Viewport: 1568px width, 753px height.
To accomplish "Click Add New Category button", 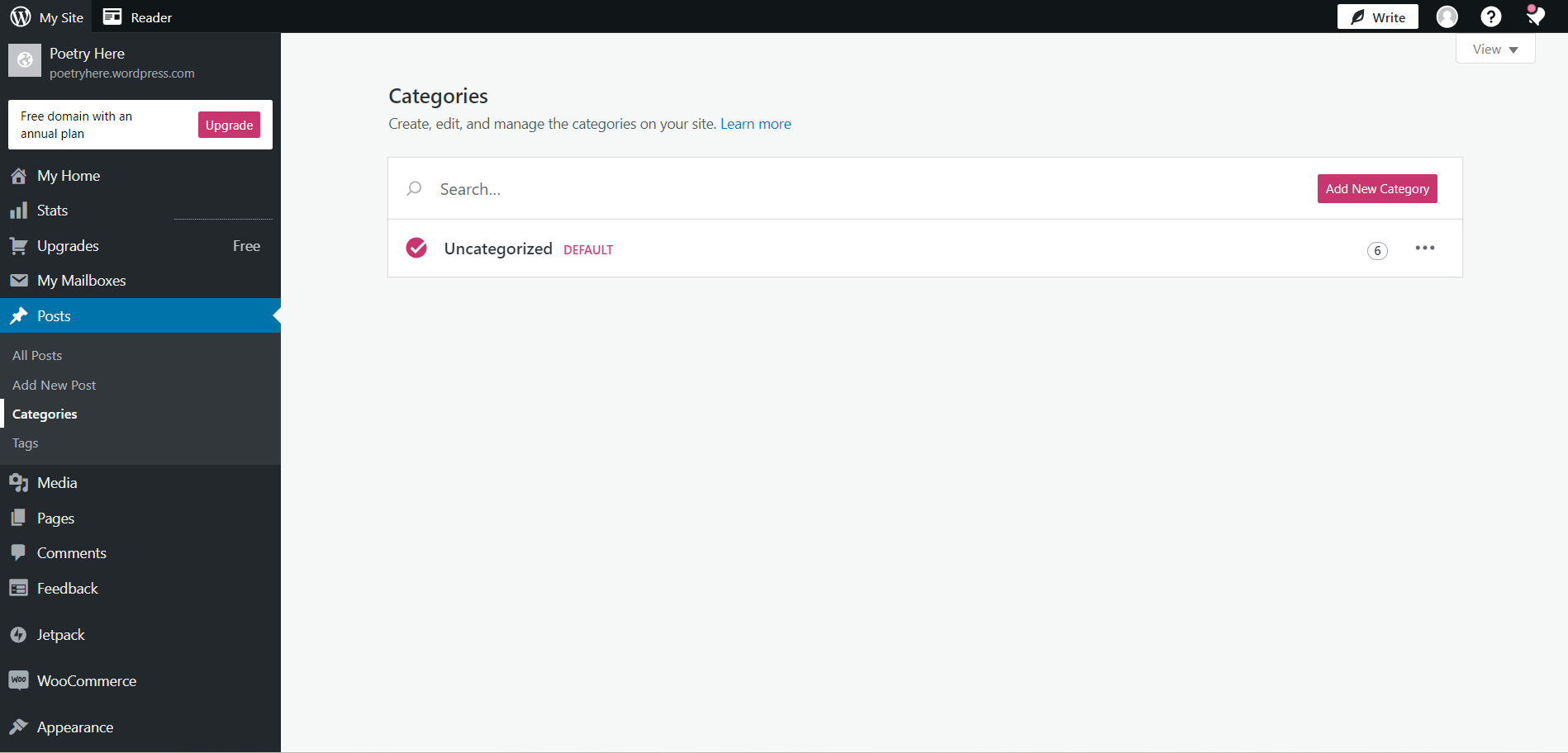I will coord(1377,188).
